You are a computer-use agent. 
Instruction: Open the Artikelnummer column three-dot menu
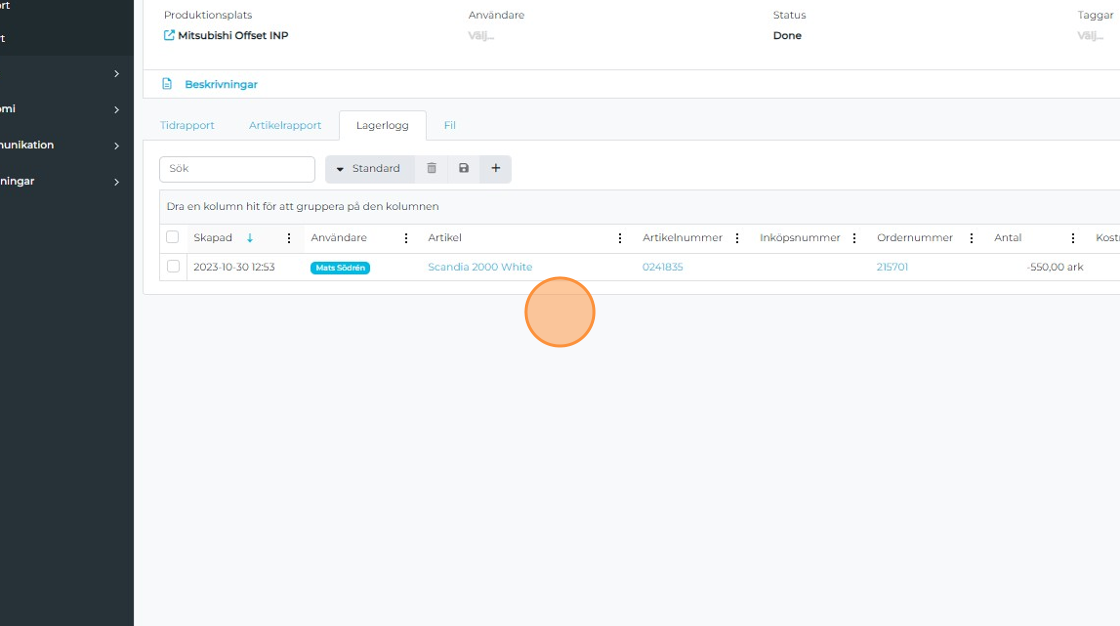[737, 238]
